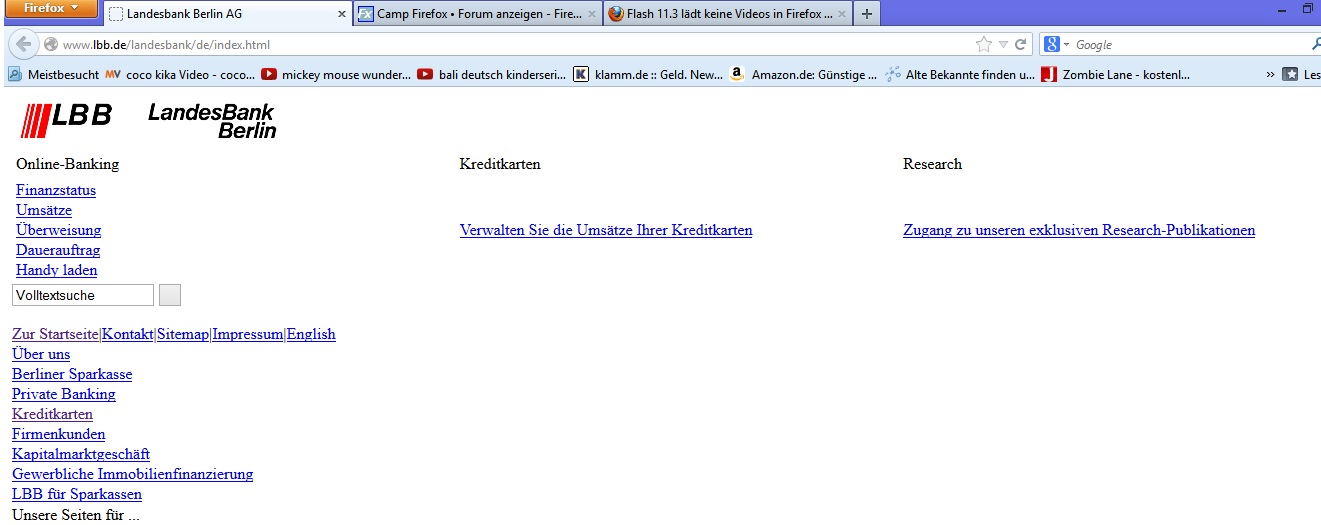Image resolution: width=1321 pixels, height=525 pixels.
Task: Close the Landesbank Berlin AG tab
Action: click(x=342, y=14)
